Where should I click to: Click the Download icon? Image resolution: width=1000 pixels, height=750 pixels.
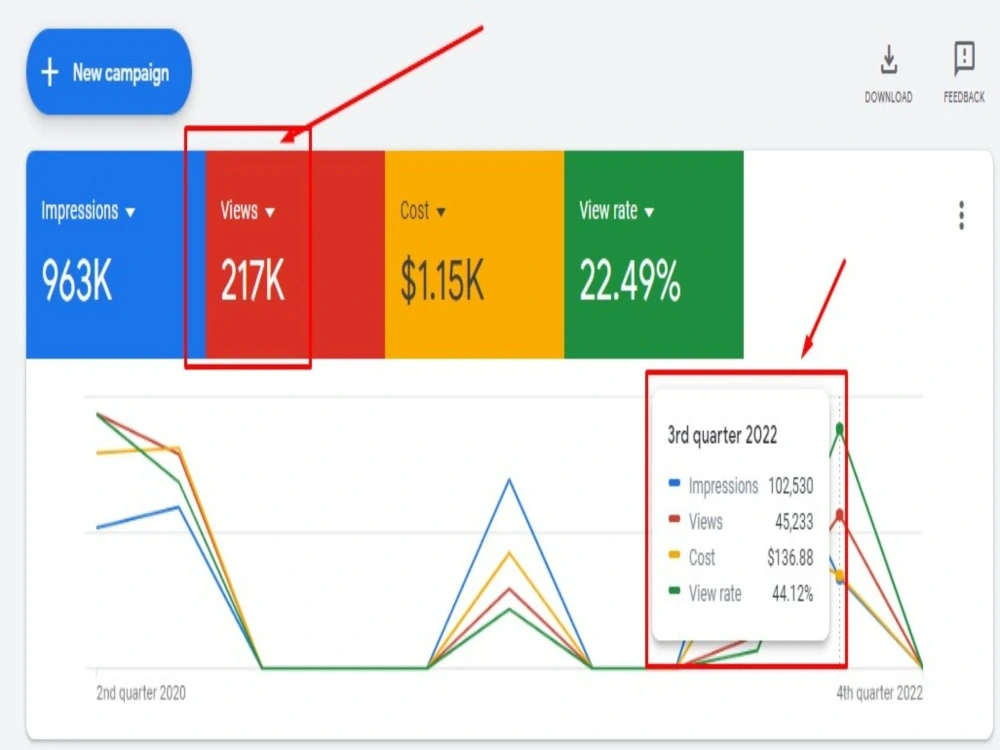[x=888, y=60]
